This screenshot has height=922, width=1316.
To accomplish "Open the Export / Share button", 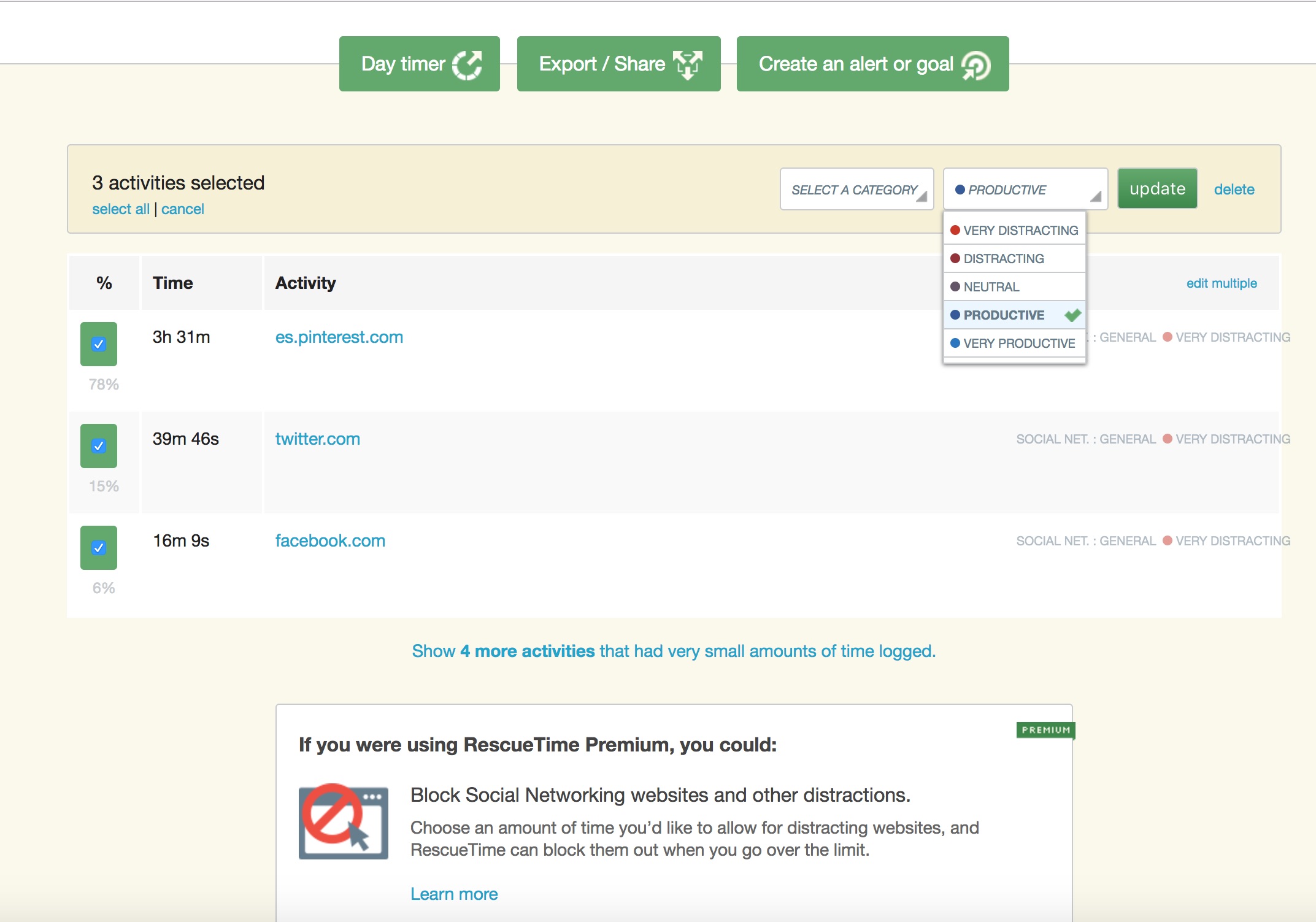I will tap(618, 64).
